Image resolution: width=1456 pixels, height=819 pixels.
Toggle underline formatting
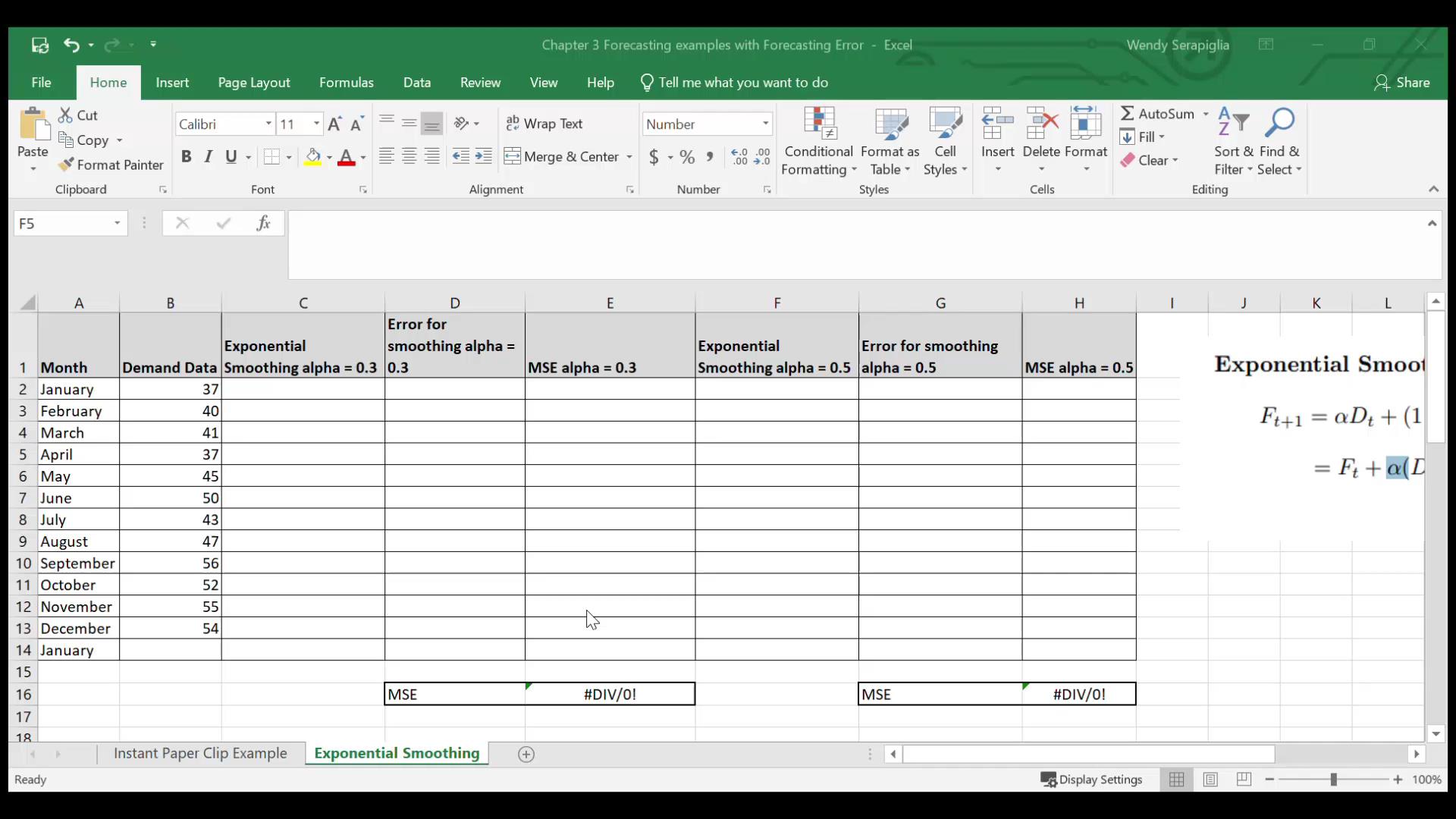[x=231, y=156]
